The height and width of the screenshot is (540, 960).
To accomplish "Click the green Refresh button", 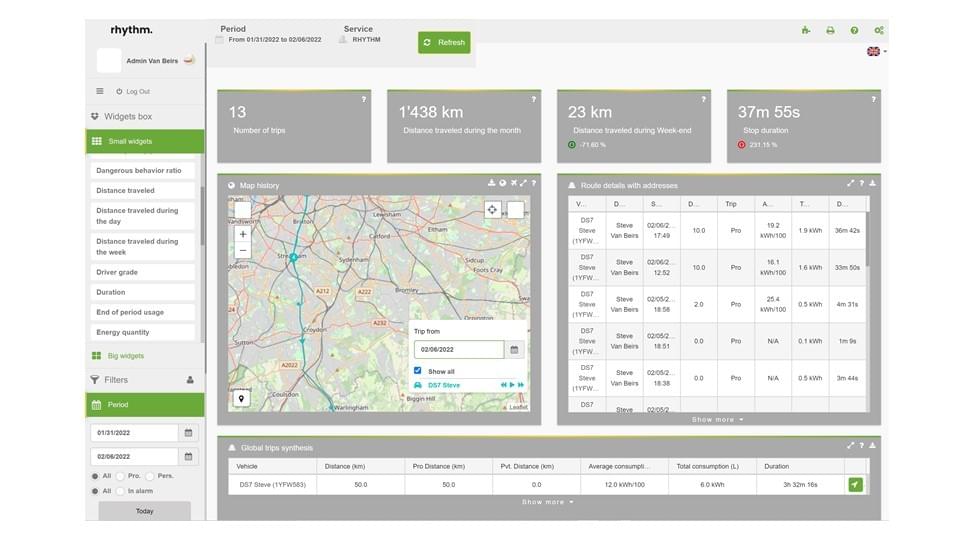I will click(x=444, y=42).
